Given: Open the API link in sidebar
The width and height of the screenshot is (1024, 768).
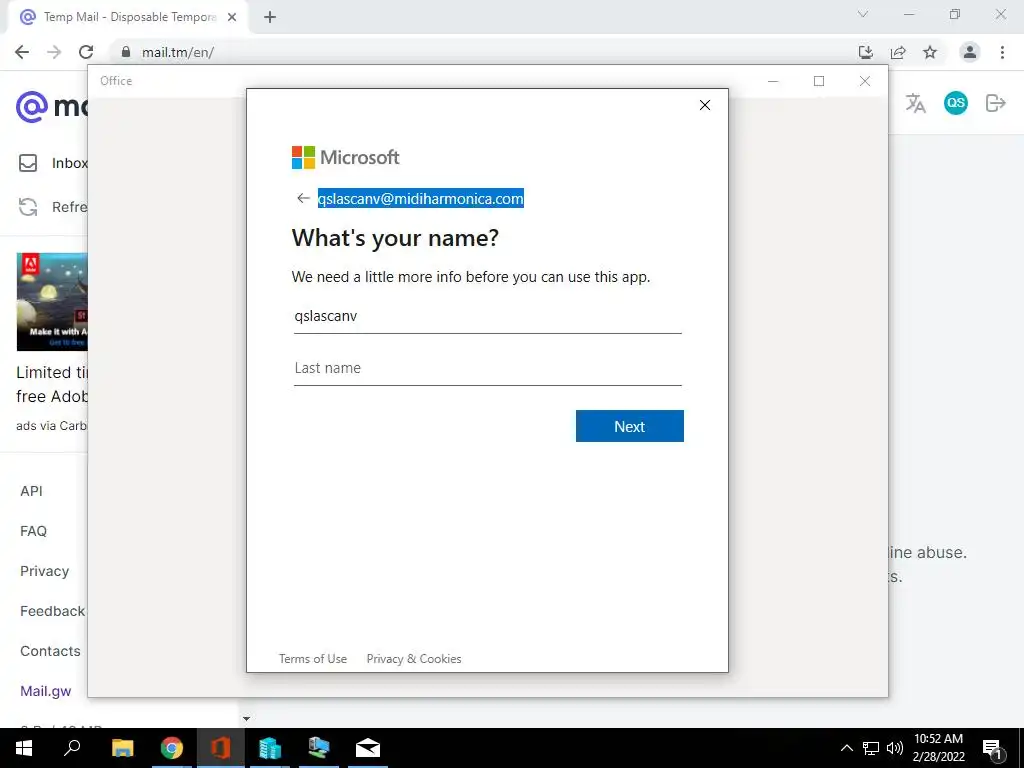Looking at the screenshot, I should [31, 491].
